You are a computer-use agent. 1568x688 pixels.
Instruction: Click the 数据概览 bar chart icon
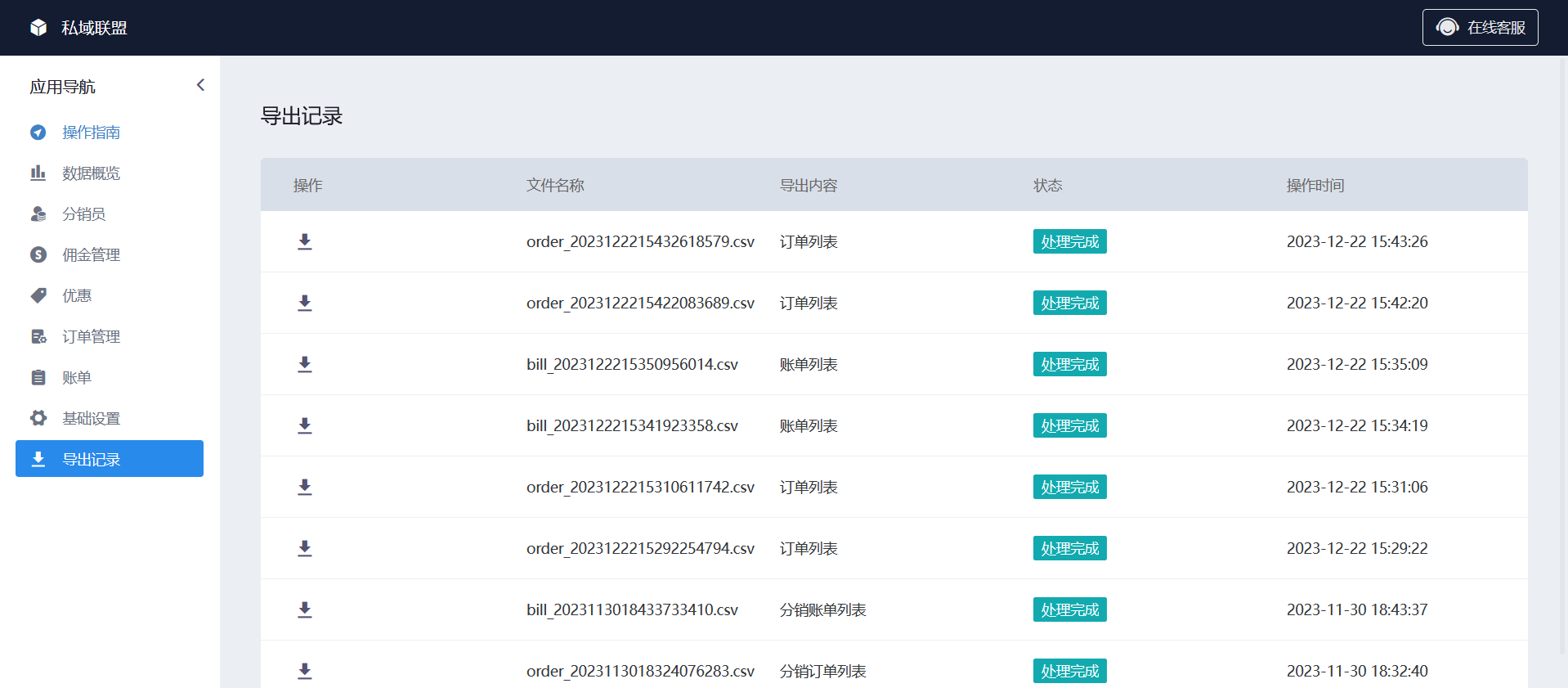tap(38, 173)
